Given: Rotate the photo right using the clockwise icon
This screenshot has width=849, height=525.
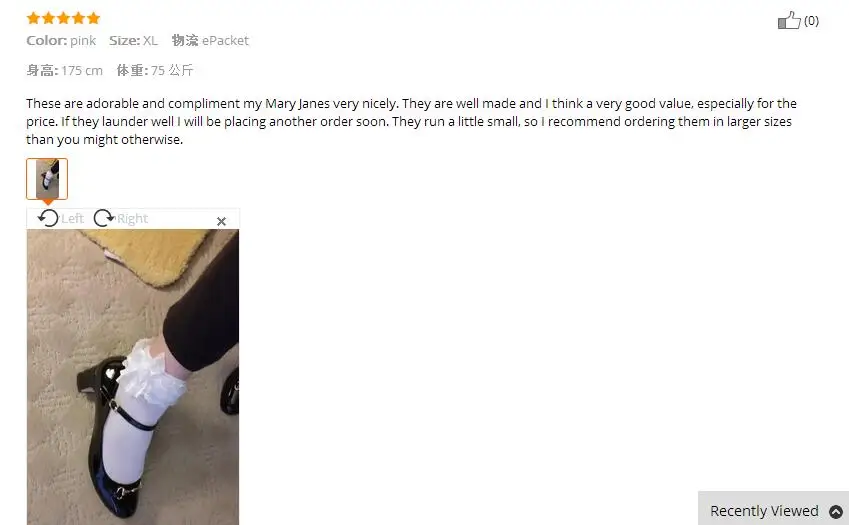Looking at the screenshot, I should tap(103, 218).
